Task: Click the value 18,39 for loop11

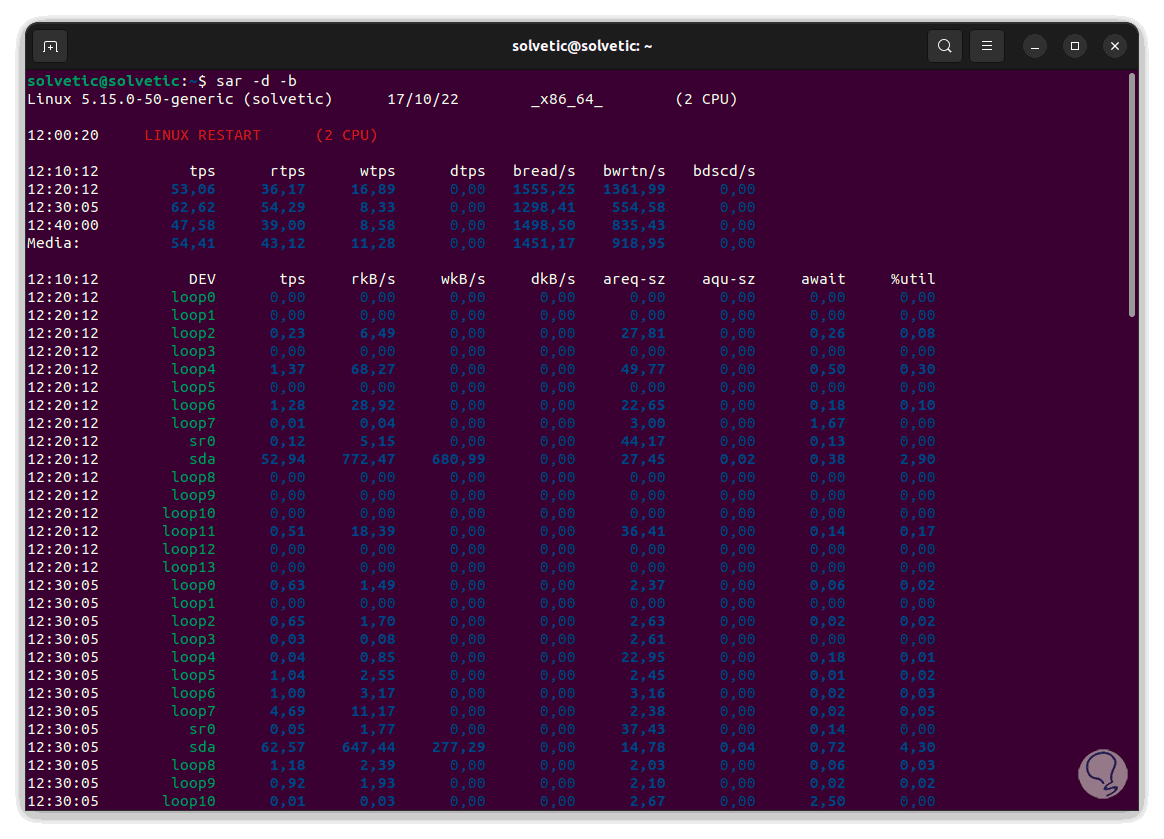Action: pos(373,532)
